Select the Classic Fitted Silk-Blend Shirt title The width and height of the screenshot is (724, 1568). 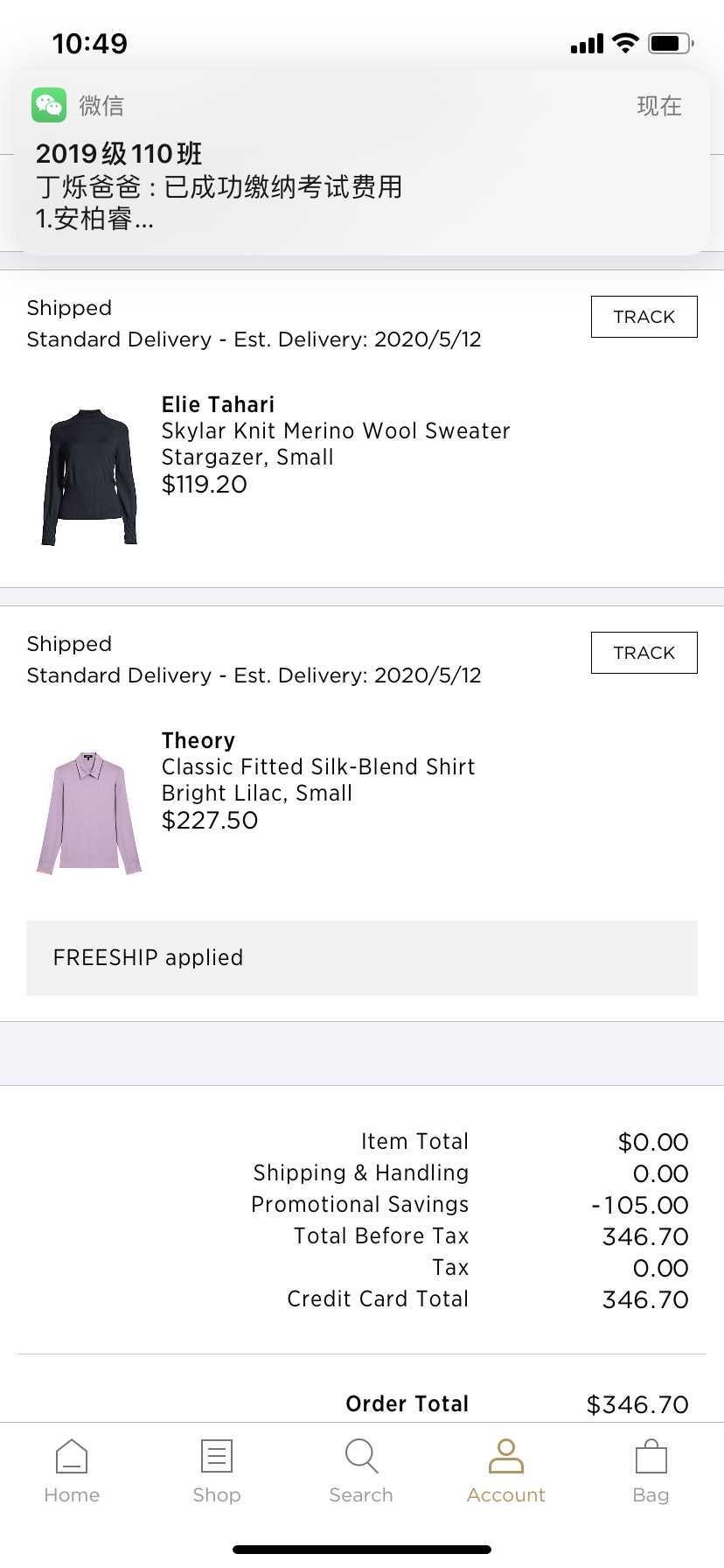(x=318, y=766)
